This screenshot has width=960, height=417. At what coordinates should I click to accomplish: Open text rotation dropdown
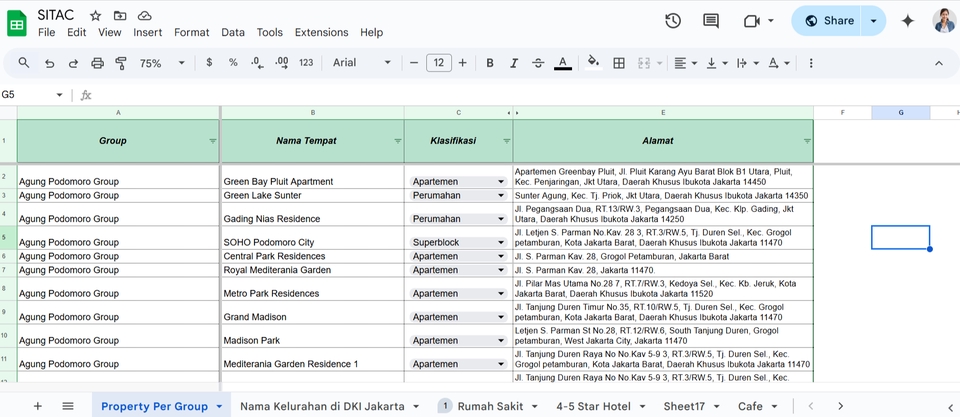click(779, 63)
